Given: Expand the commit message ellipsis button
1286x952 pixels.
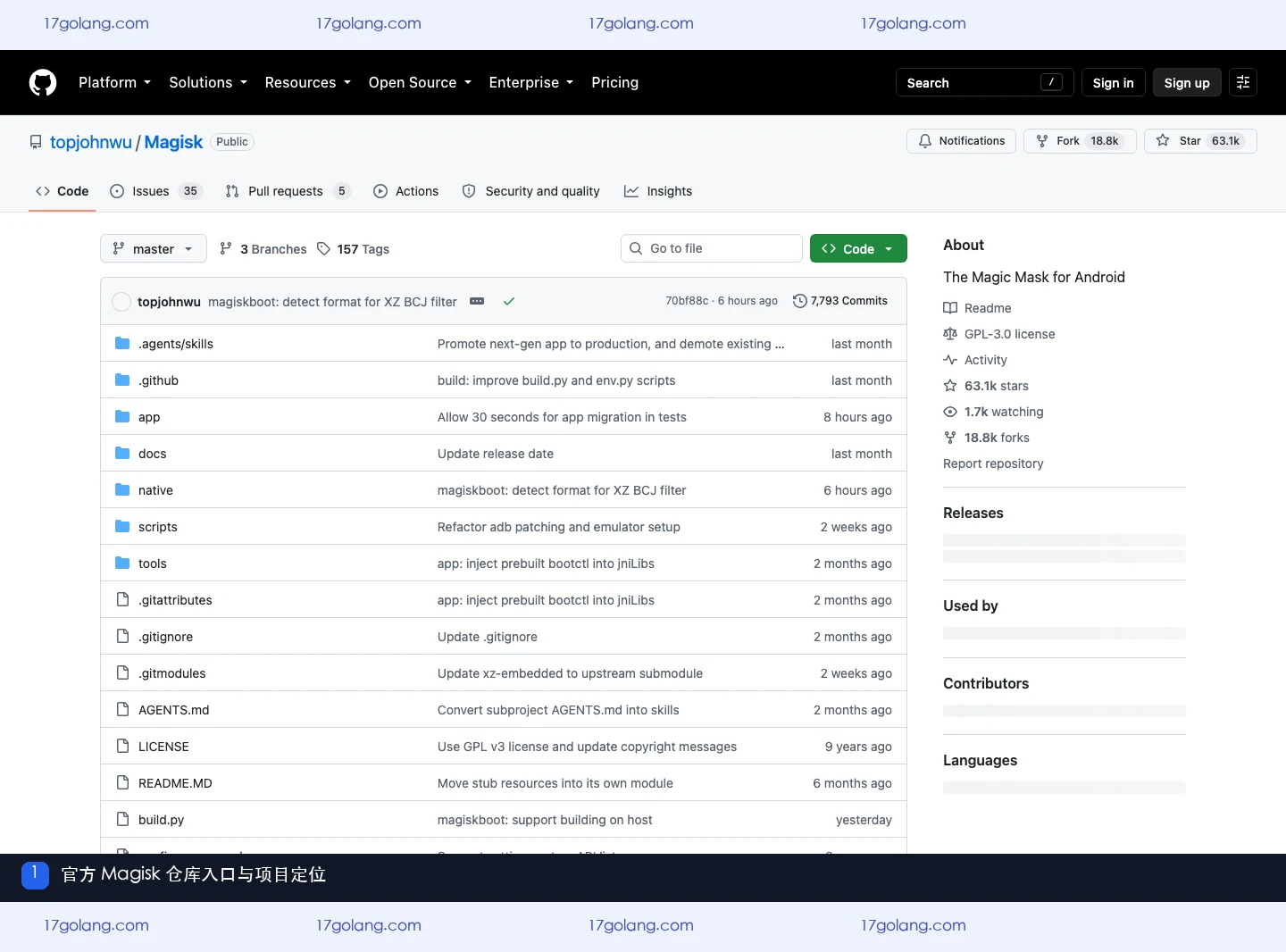Looking at the screenshot, I should coord(477,302).
